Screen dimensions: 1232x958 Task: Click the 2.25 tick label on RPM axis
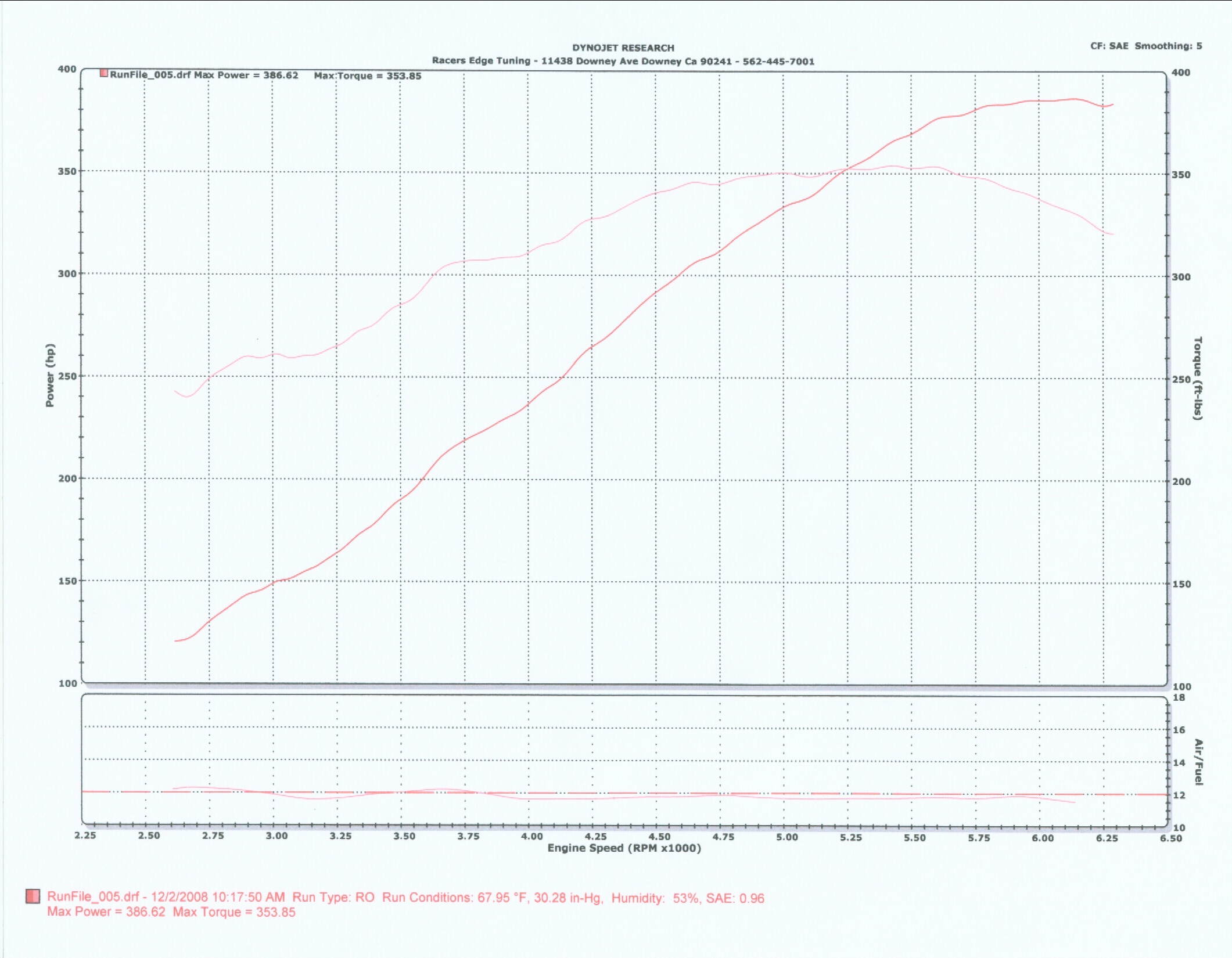[x=85, y=835]
